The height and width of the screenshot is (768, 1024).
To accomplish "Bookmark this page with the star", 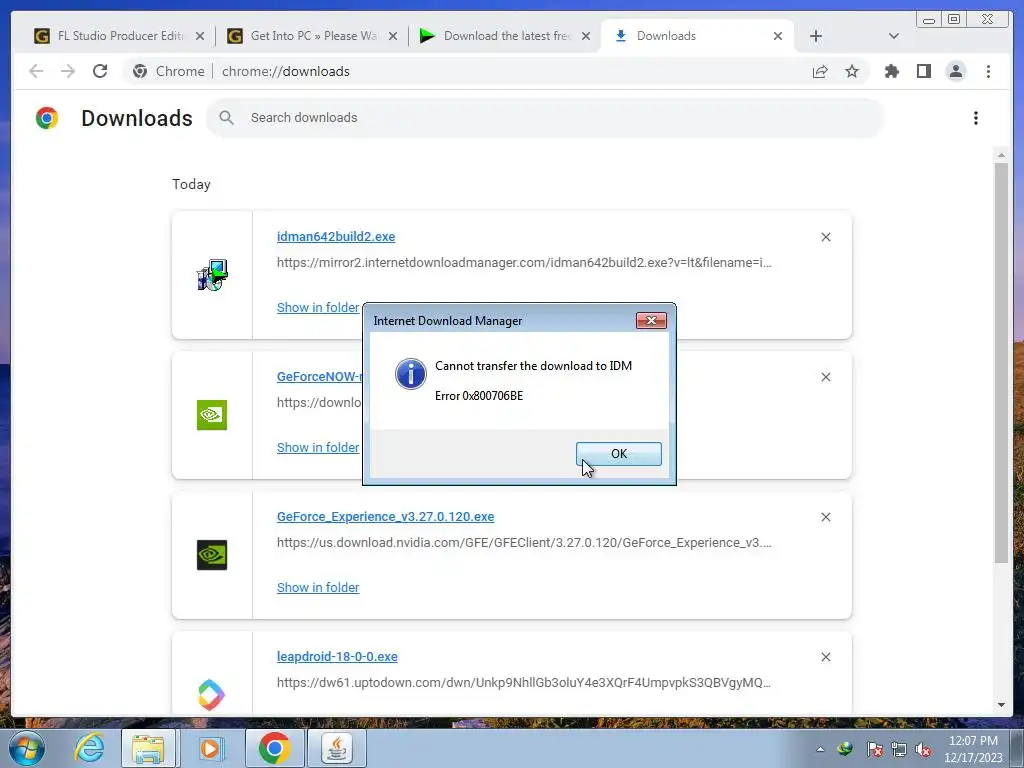I will [x=852, y=71].
